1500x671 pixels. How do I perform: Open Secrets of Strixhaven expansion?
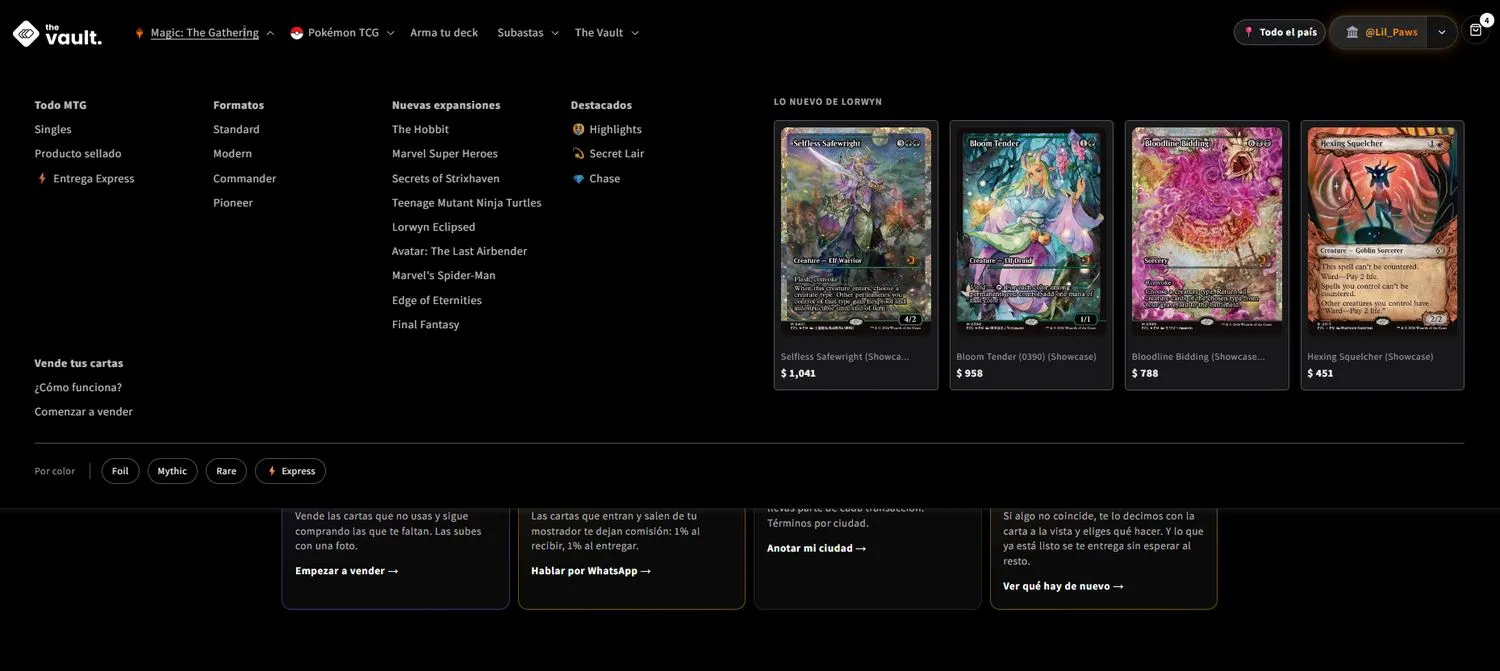pos(446,179)
